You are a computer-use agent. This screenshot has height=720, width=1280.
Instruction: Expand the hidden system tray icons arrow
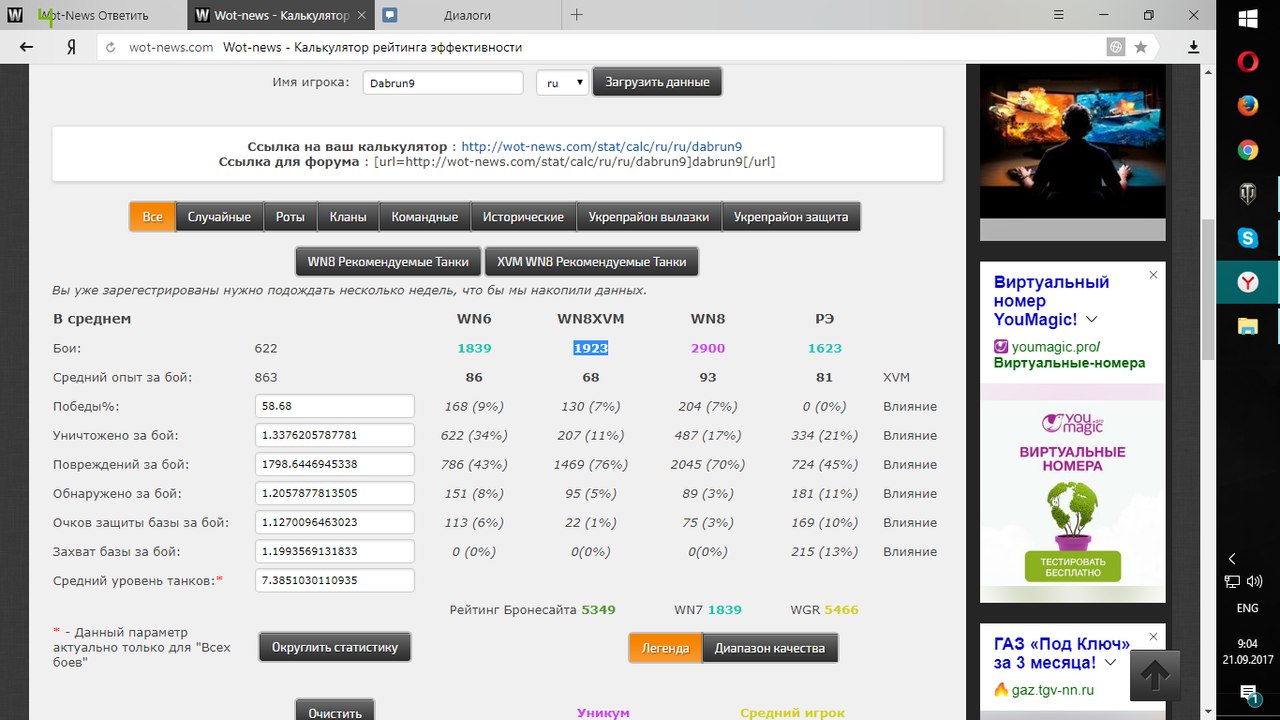click(1232, 559)
